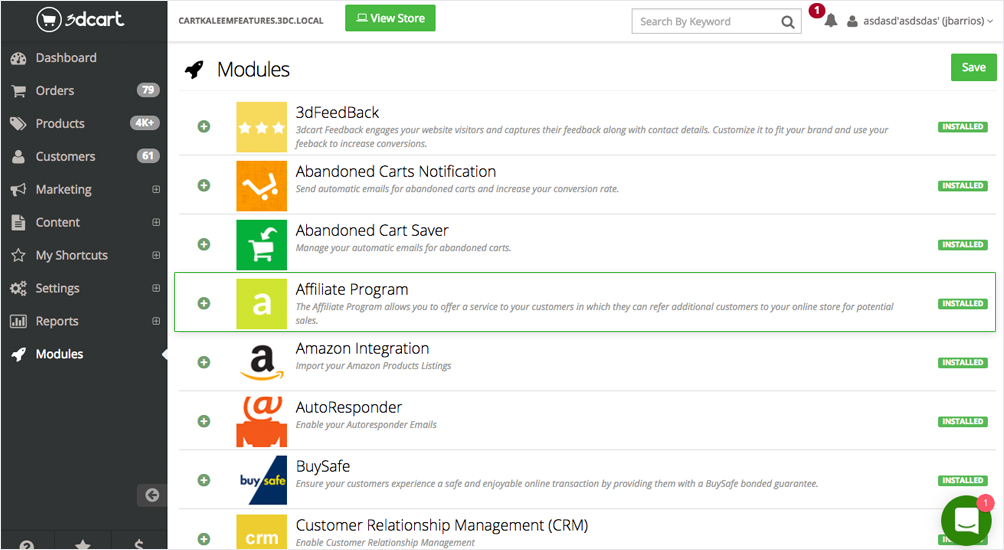The height and width of the screenshot is (550, 1004).
Task: Click the search magnifier icon
Action: point(788,21)
